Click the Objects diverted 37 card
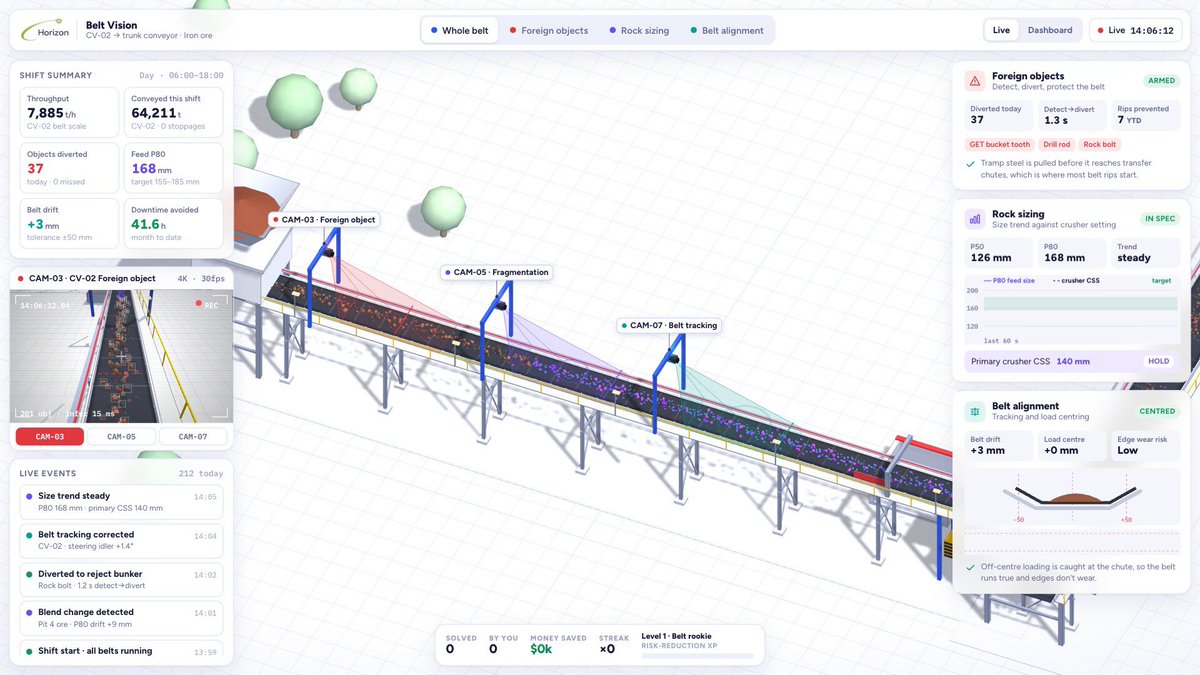The width and height of the screenshot is (1200, 675). tap(69, 168)
